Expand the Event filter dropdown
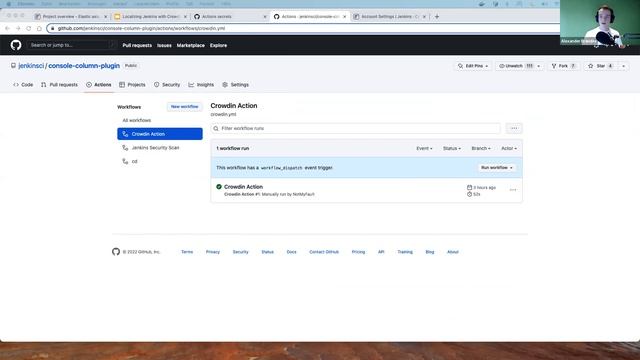Image resolution: width=640 pixels, height=360 pixels. [424, 149]
